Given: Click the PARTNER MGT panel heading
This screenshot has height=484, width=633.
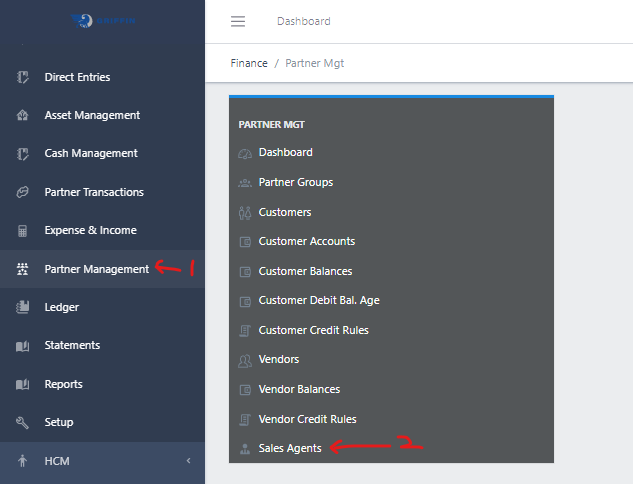Looking at the screenshot, I should (271, 125).
